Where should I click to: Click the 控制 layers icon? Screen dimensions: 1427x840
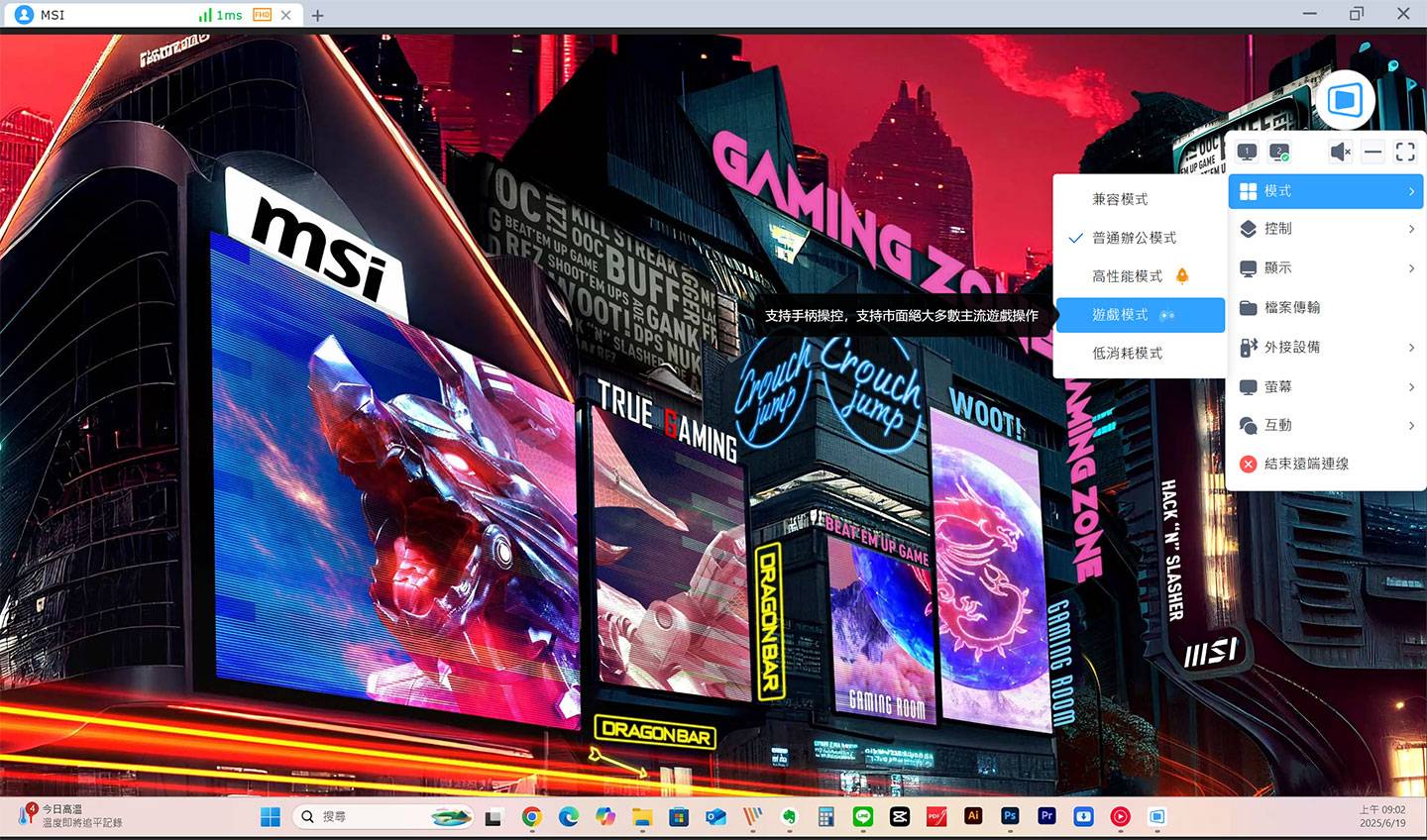pos(1249,229)
